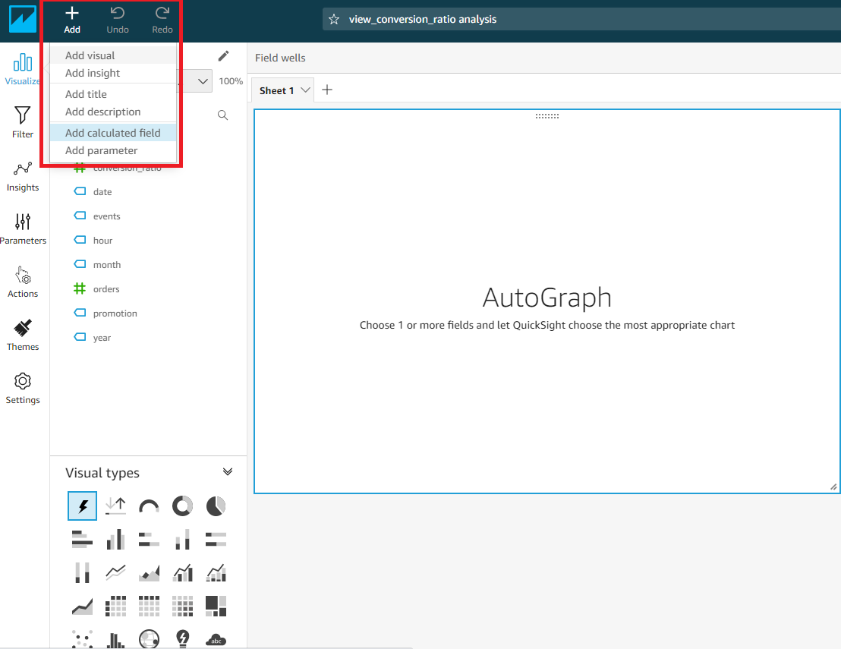Switch to the Sheet 1 tab
Image resolution: width=841 pixels, height=649 pixels.
click(277, 91)
